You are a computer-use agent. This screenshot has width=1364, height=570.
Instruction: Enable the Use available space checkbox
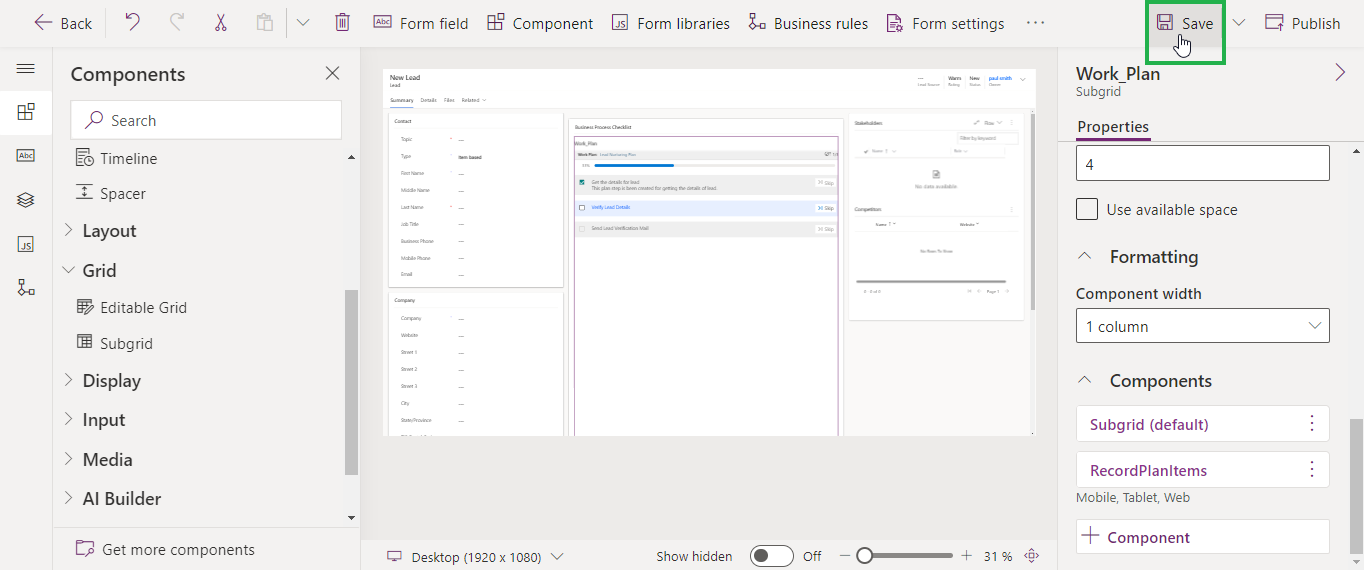pos(1087,209)
